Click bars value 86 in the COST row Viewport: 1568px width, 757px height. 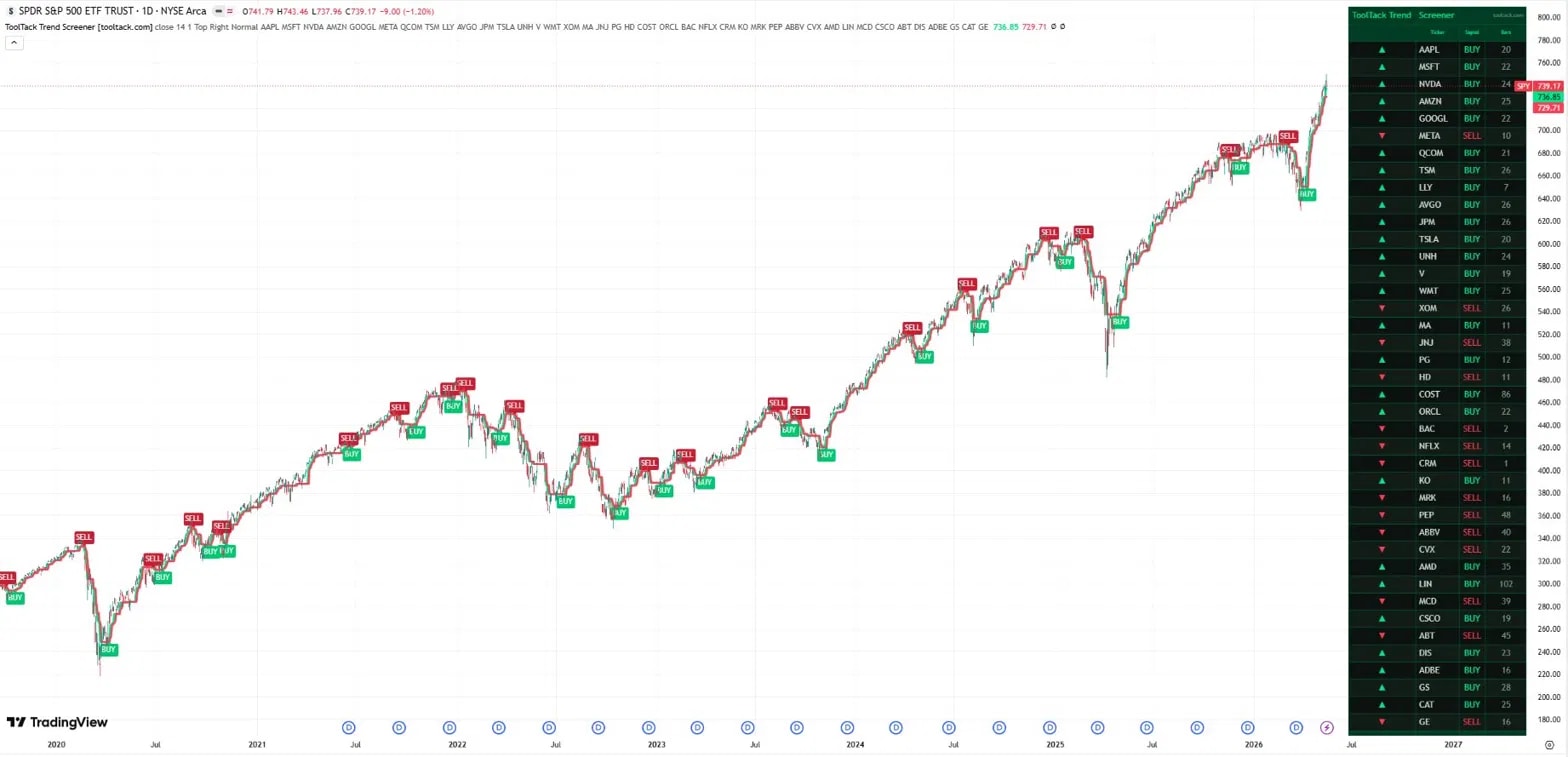click(x=1506, y=394)
